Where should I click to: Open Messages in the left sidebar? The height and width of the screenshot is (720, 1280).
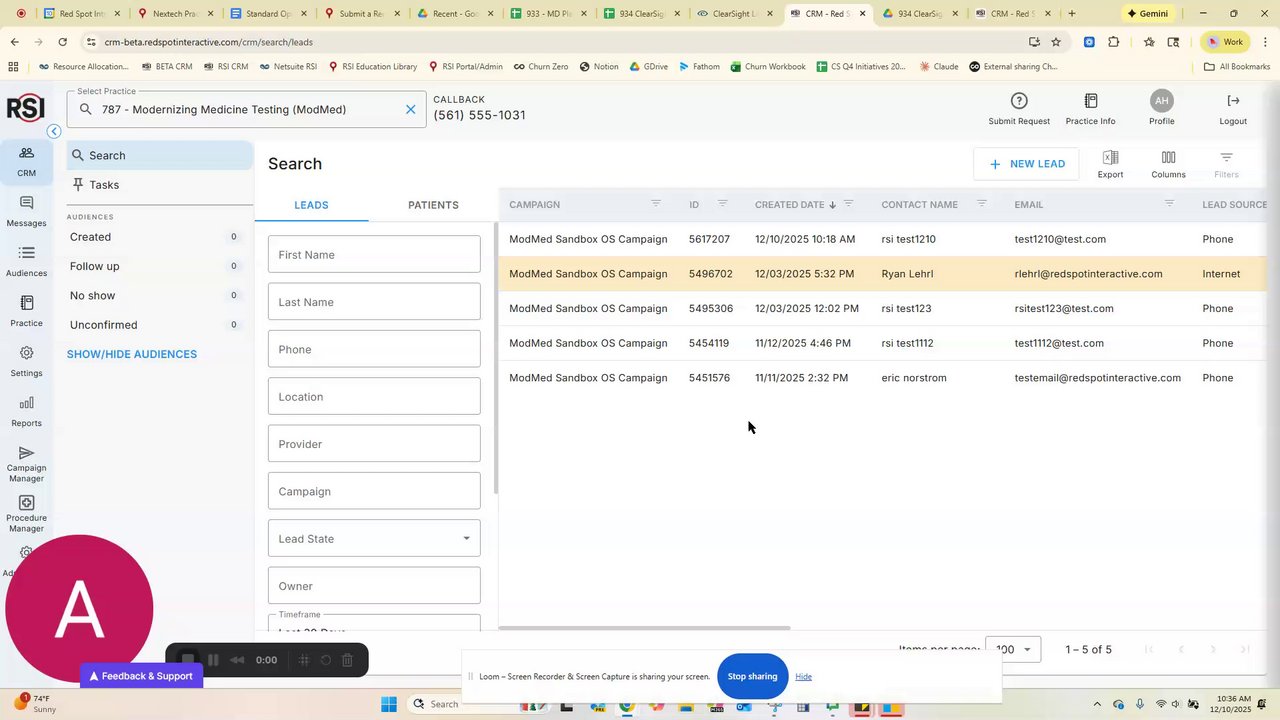click(26, 211)
